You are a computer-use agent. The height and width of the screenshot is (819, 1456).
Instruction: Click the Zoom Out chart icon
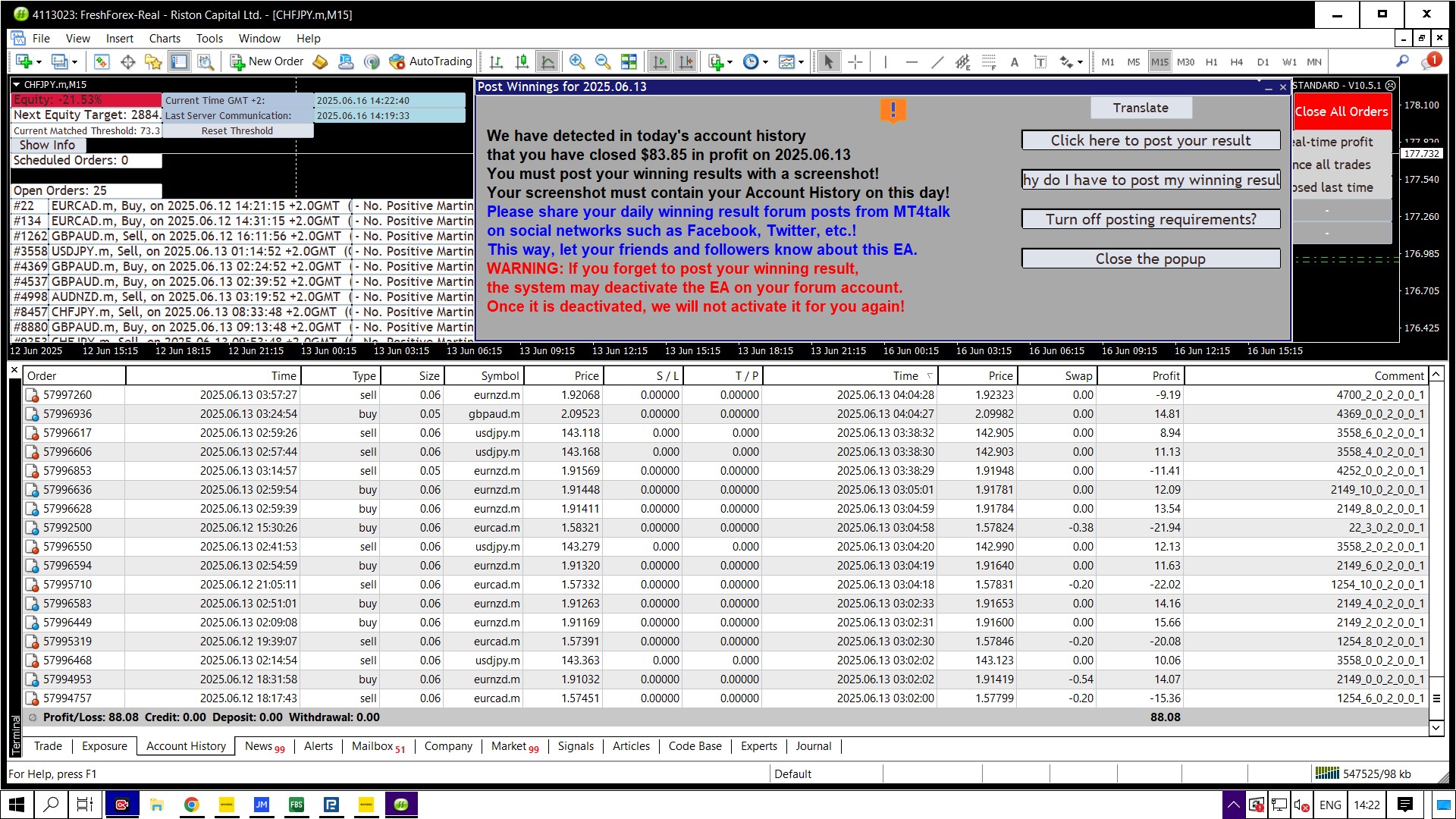point(603,62)
